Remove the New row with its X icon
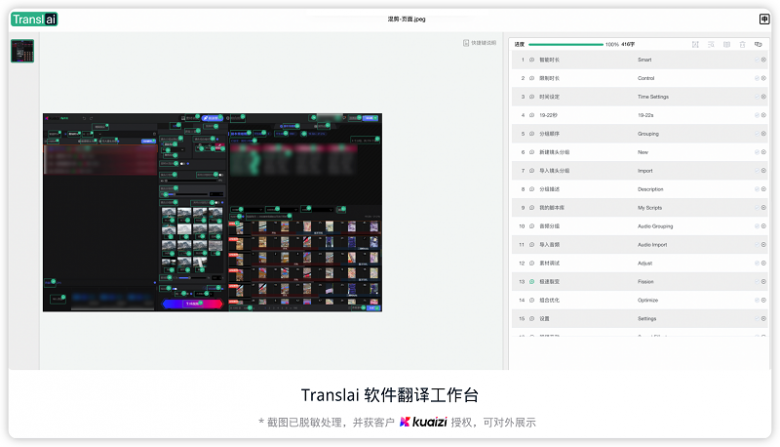The height and width of the screenshot is (447, 780). tap(763, 152)
